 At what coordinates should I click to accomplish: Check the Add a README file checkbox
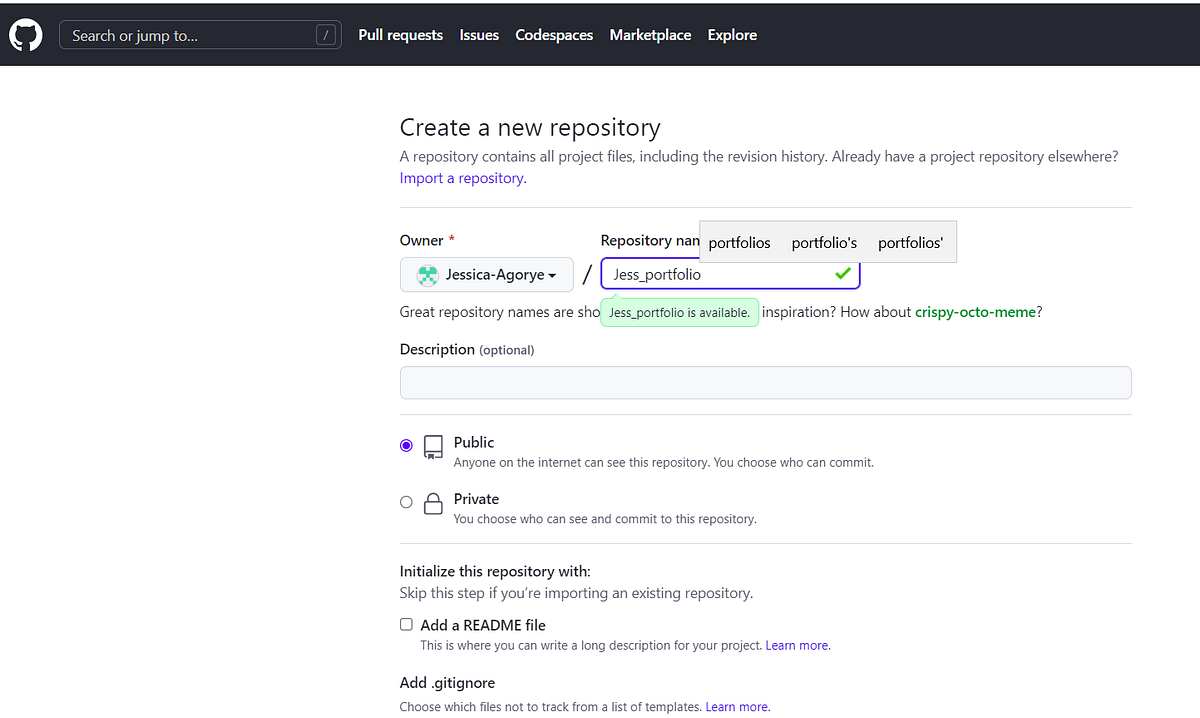point(406,624)
